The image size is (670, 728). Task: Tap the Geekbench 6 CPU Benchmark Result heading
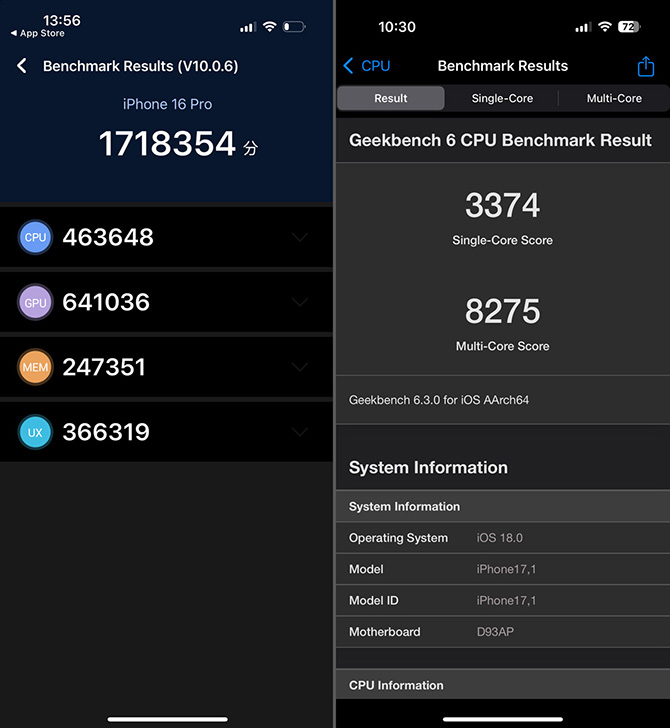(500, 140)
